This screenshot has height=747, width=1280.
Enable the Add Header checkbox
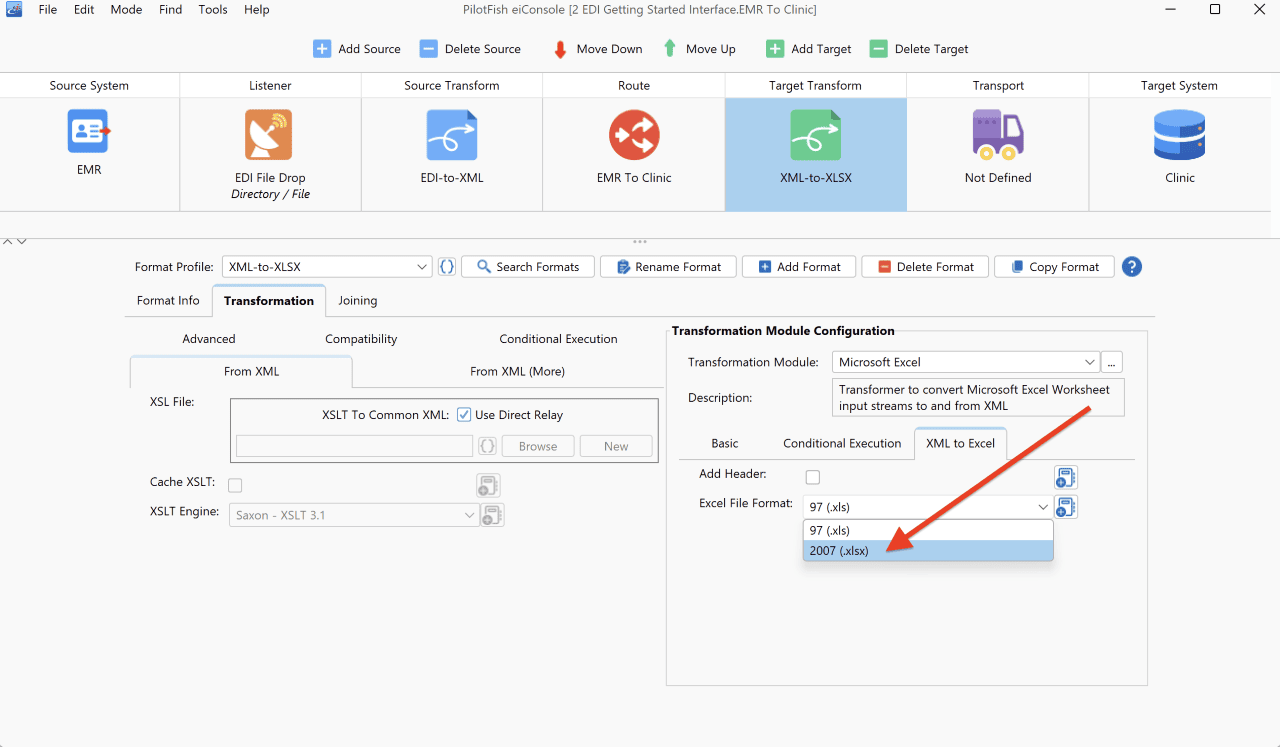(813, 477)
